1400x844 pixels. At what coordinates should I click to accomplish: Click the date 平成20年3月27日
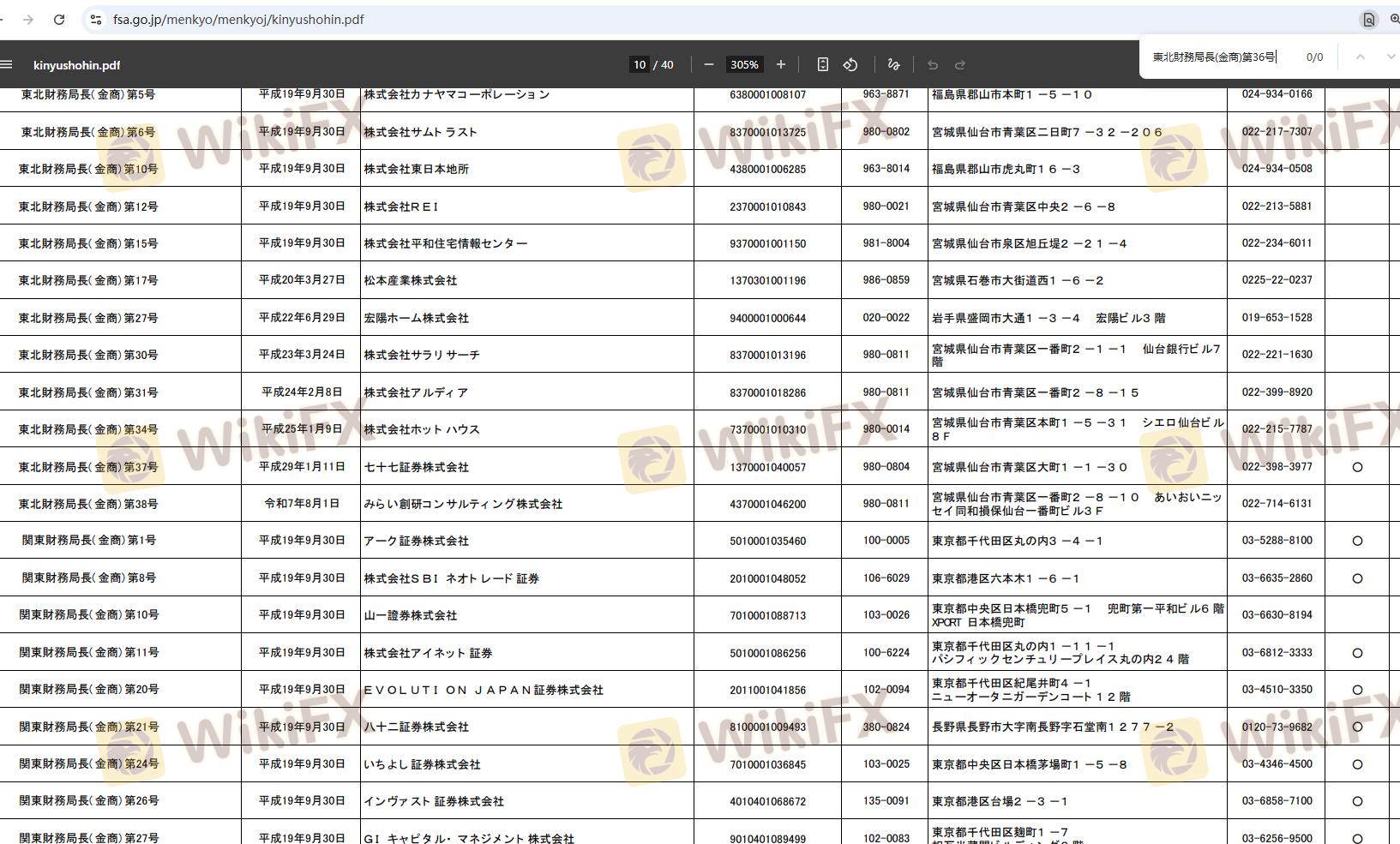tap(302, 280)
